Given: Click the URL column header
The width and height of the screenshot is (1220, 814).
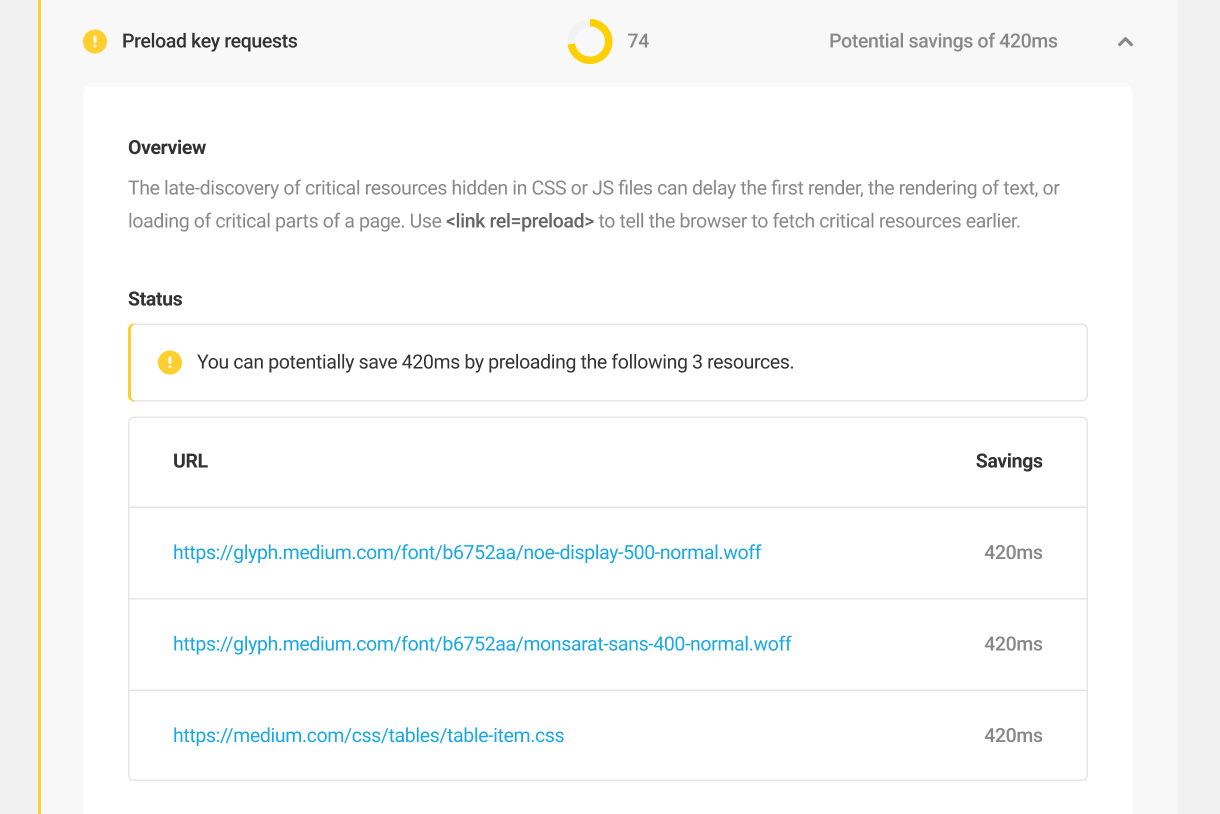Looking at the screenshot, I should point(190,461).
